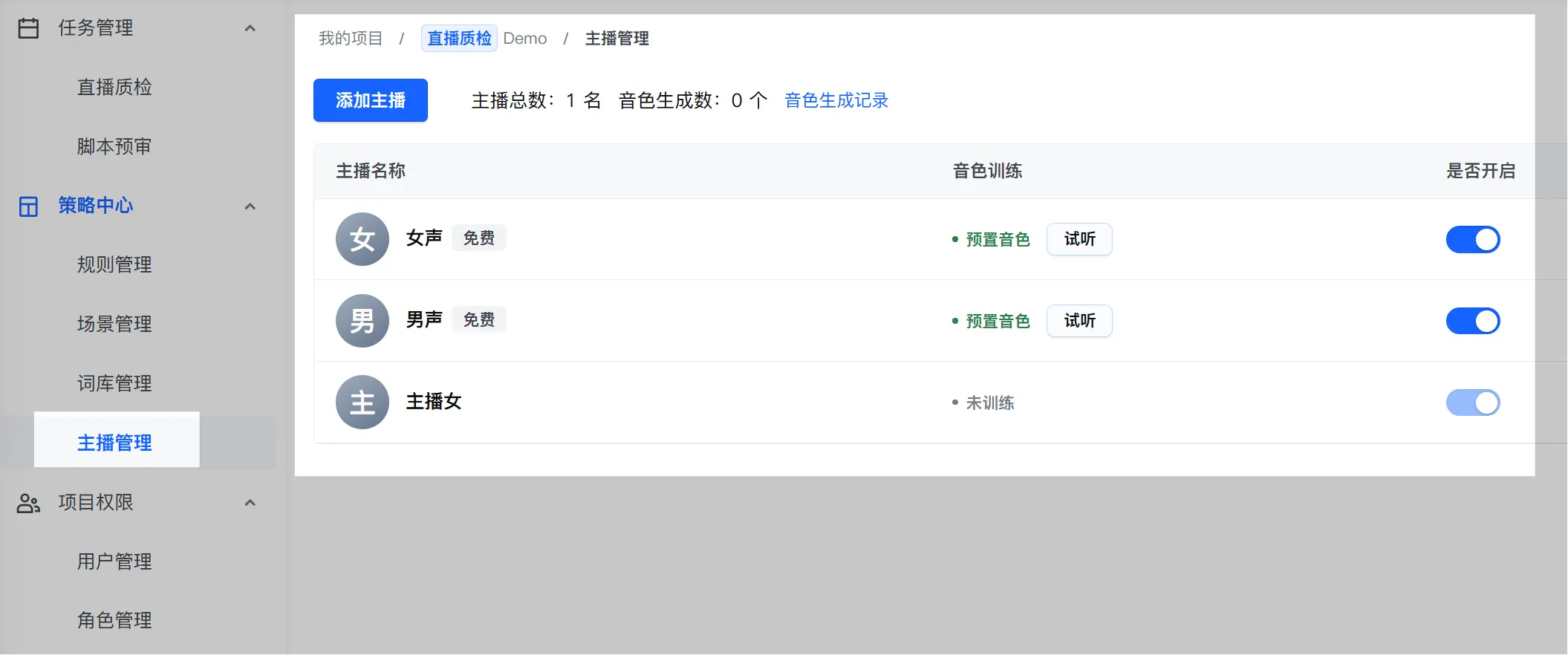The width and height of the screenshot is (1568, 655).
Task: Click the 未训练 status text
Action: tap(990, 403)
